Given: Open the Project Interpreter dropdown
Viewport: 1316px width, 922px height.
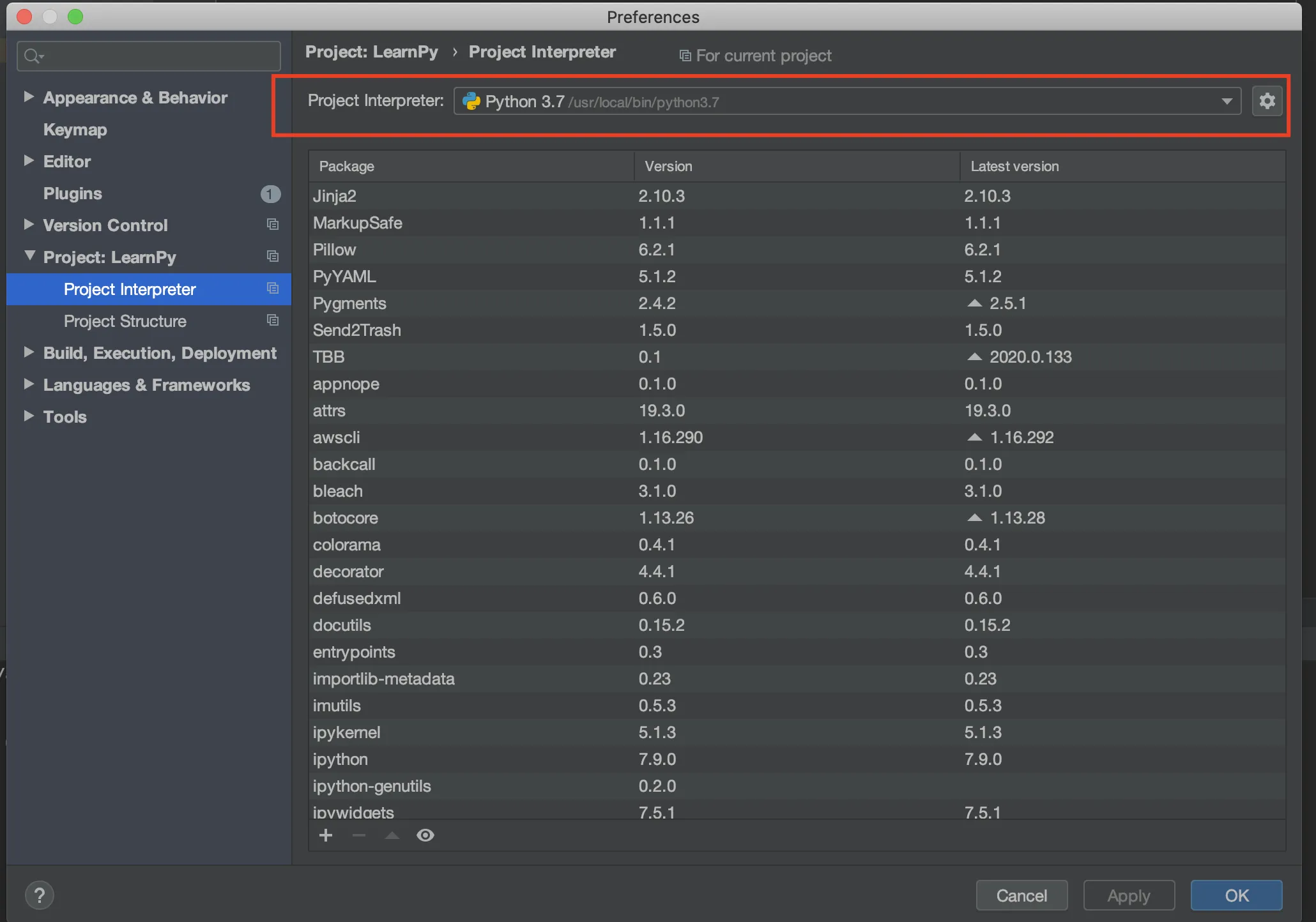Looking at the screenshot, I should [x=1227, y=102].
